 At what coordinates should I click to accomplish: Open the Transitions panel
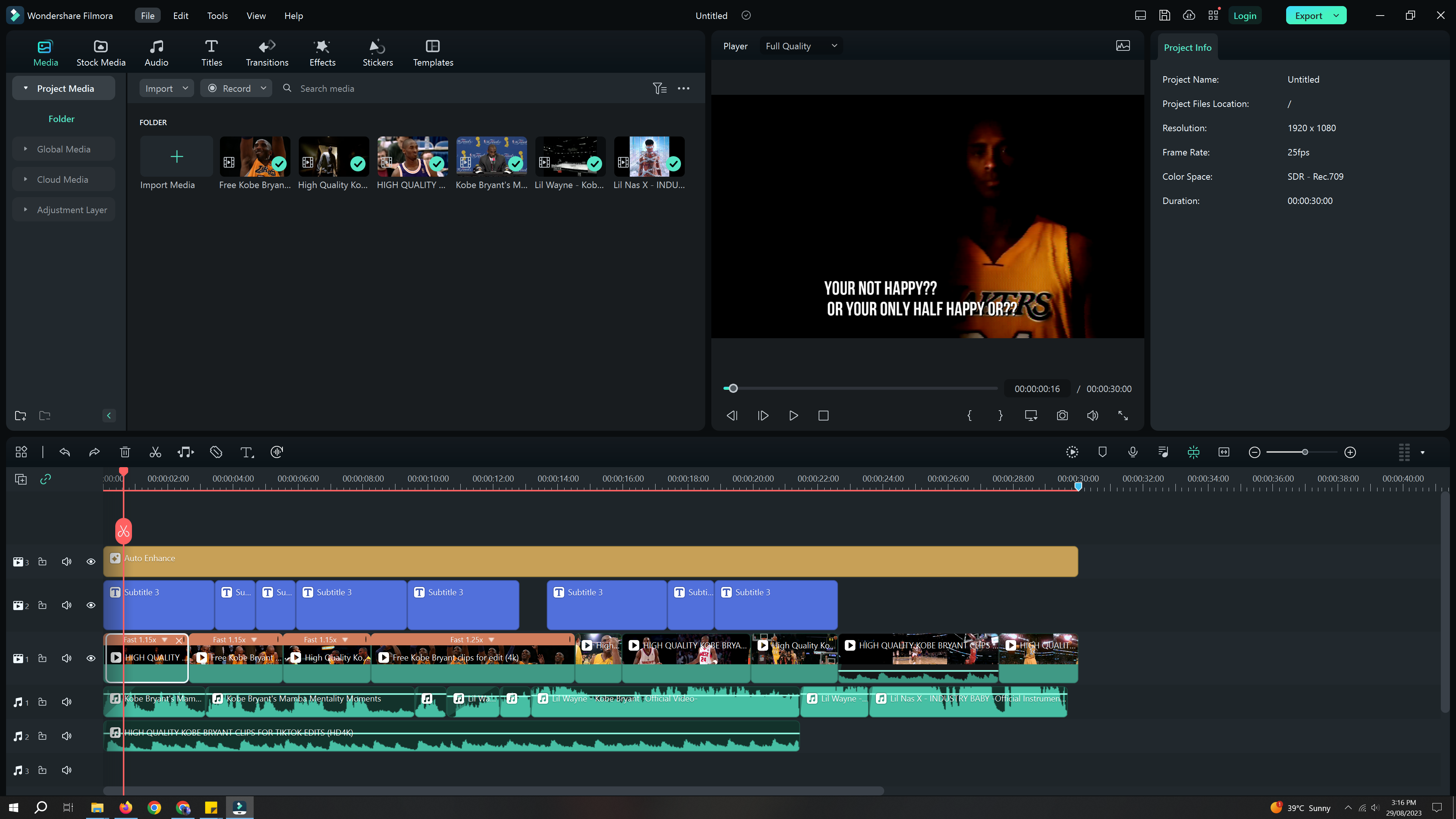pyautogui.click(x=267, y=53)
